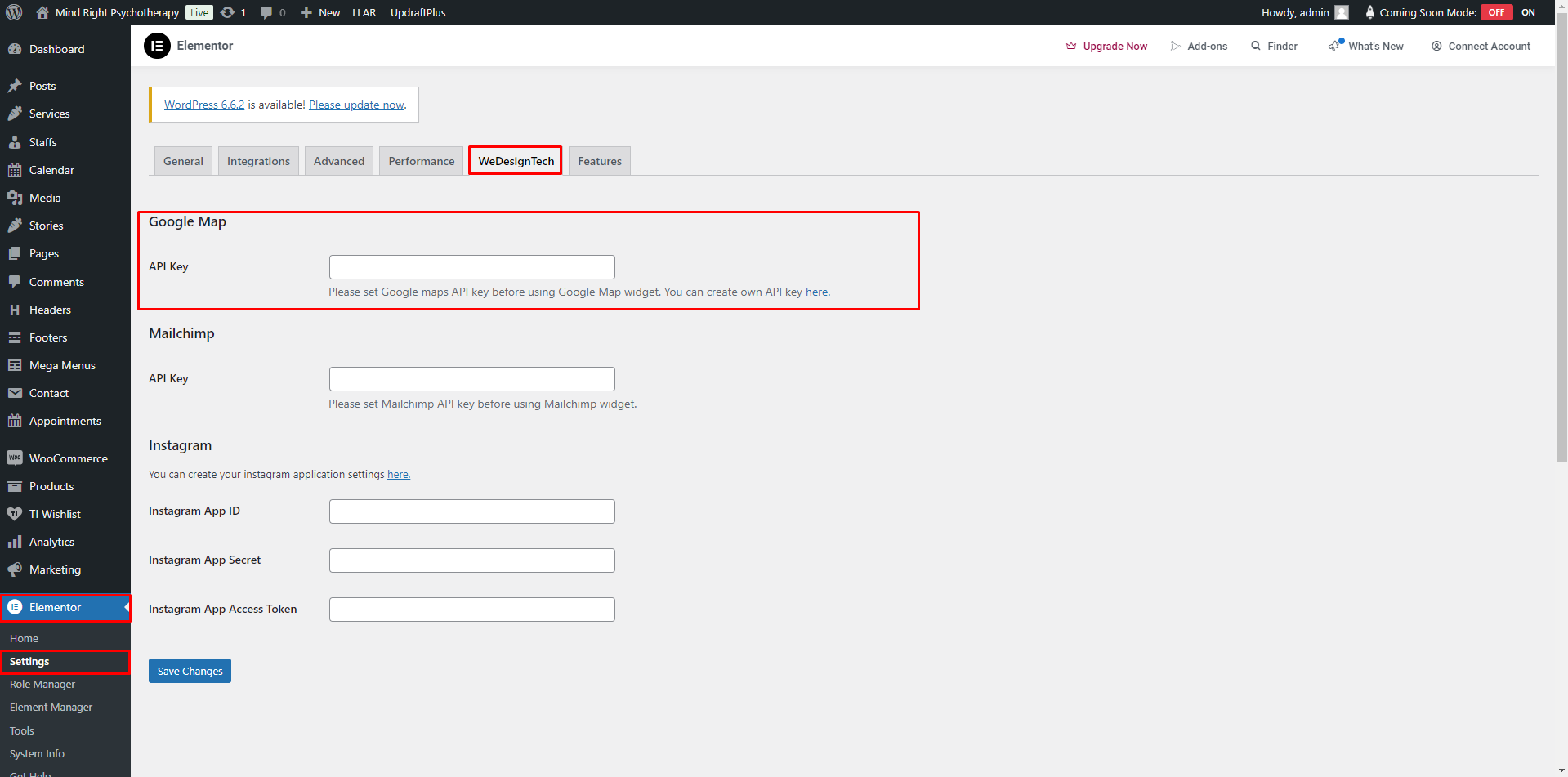Screen dimensions: 1568x777
Task: Open the Products menu item
Action: [x=65, y=486]
